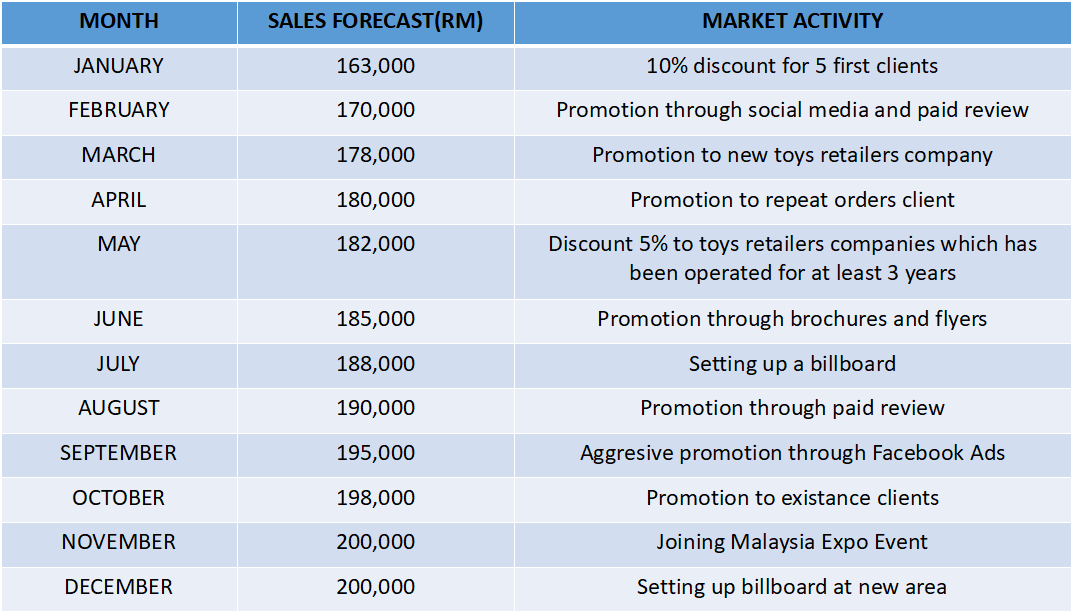Click the Facebook Ads promotion cell
This screenshot has width=1072, height=612.
[792, 453]
